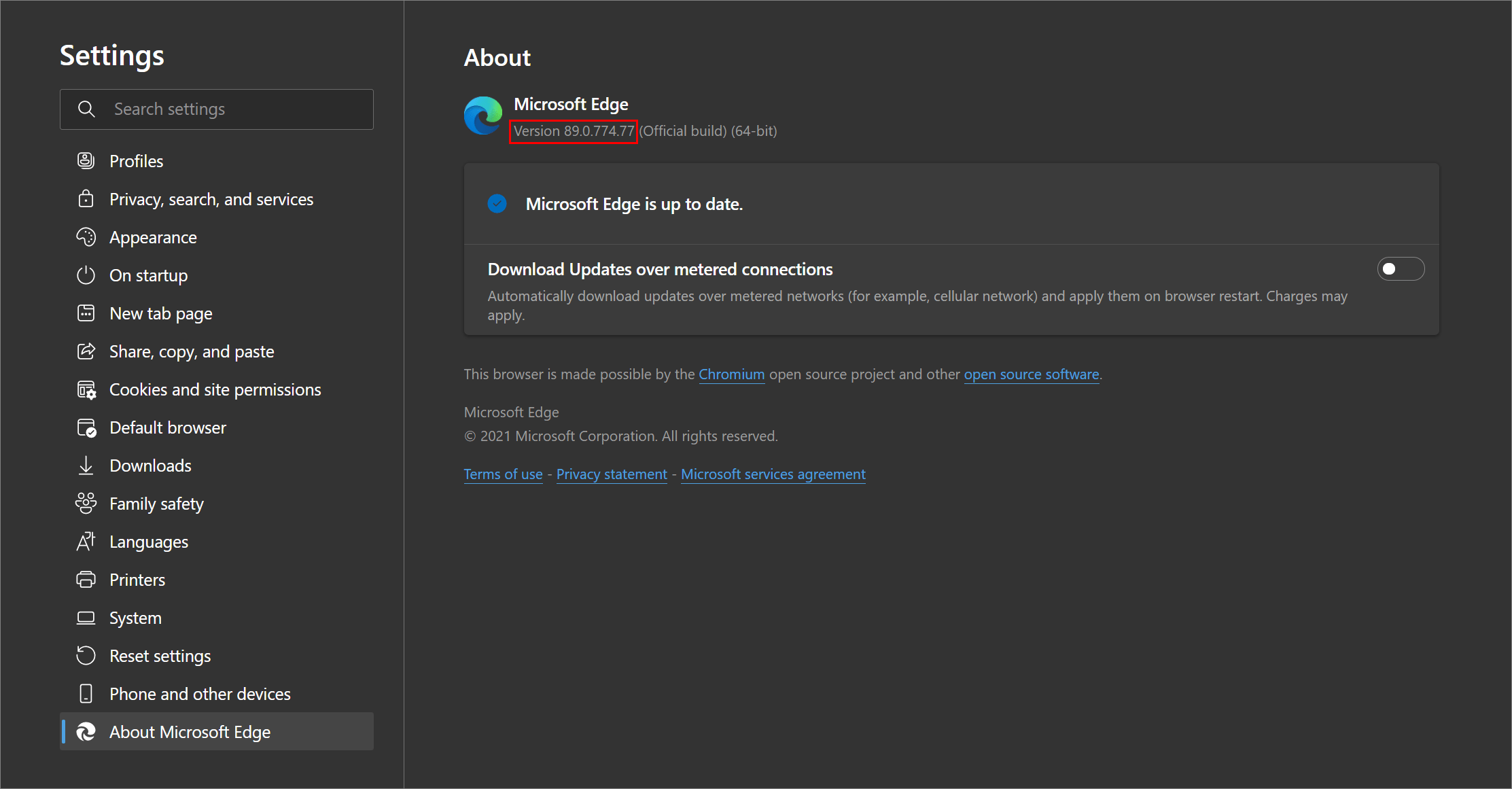Select the Profiles sidebar icon

point(86,160)
